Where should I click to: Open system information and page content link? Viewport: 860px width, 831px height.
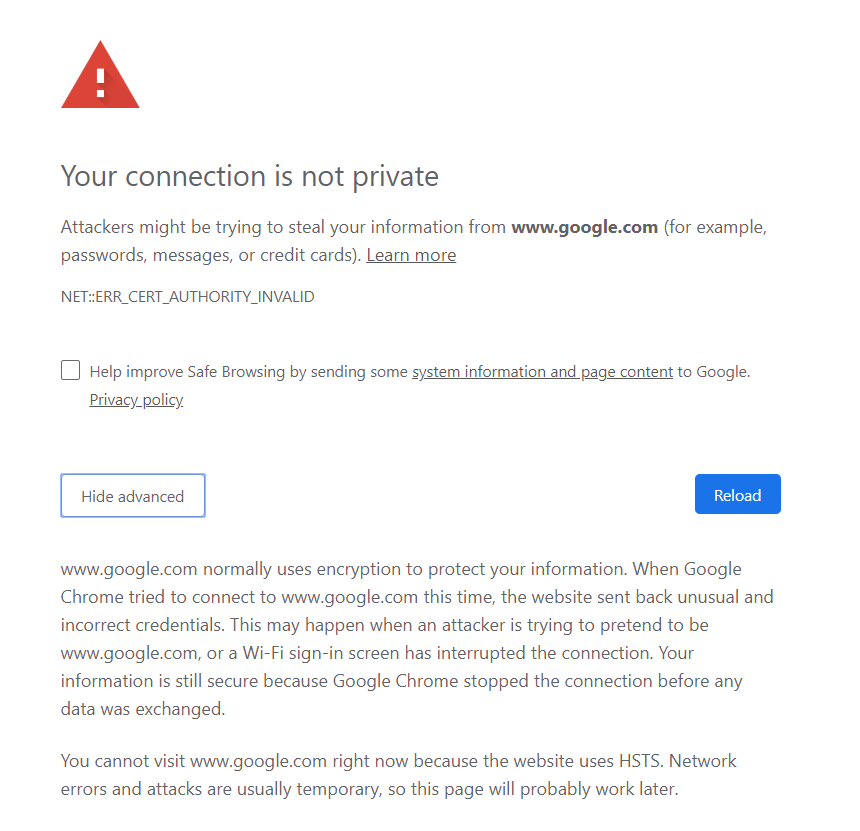[x=542, y=372]
